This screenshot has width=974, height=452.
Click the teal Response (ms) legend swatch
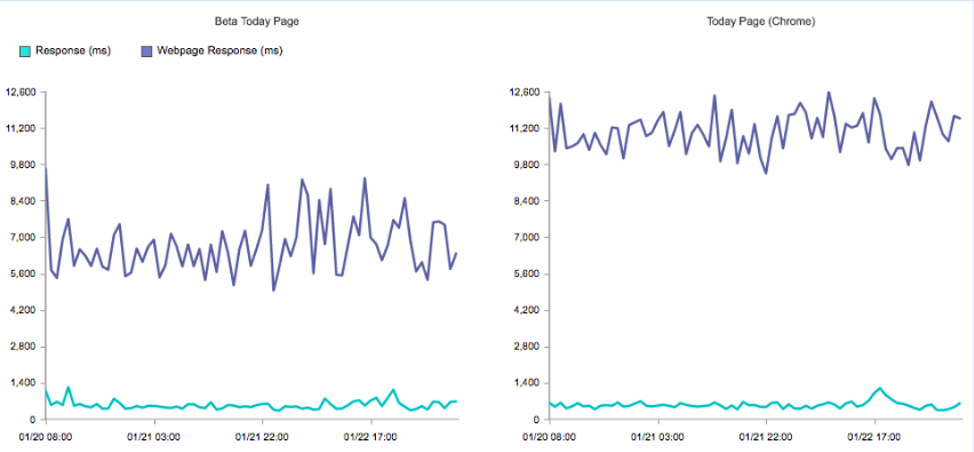[x=25, y=50]
